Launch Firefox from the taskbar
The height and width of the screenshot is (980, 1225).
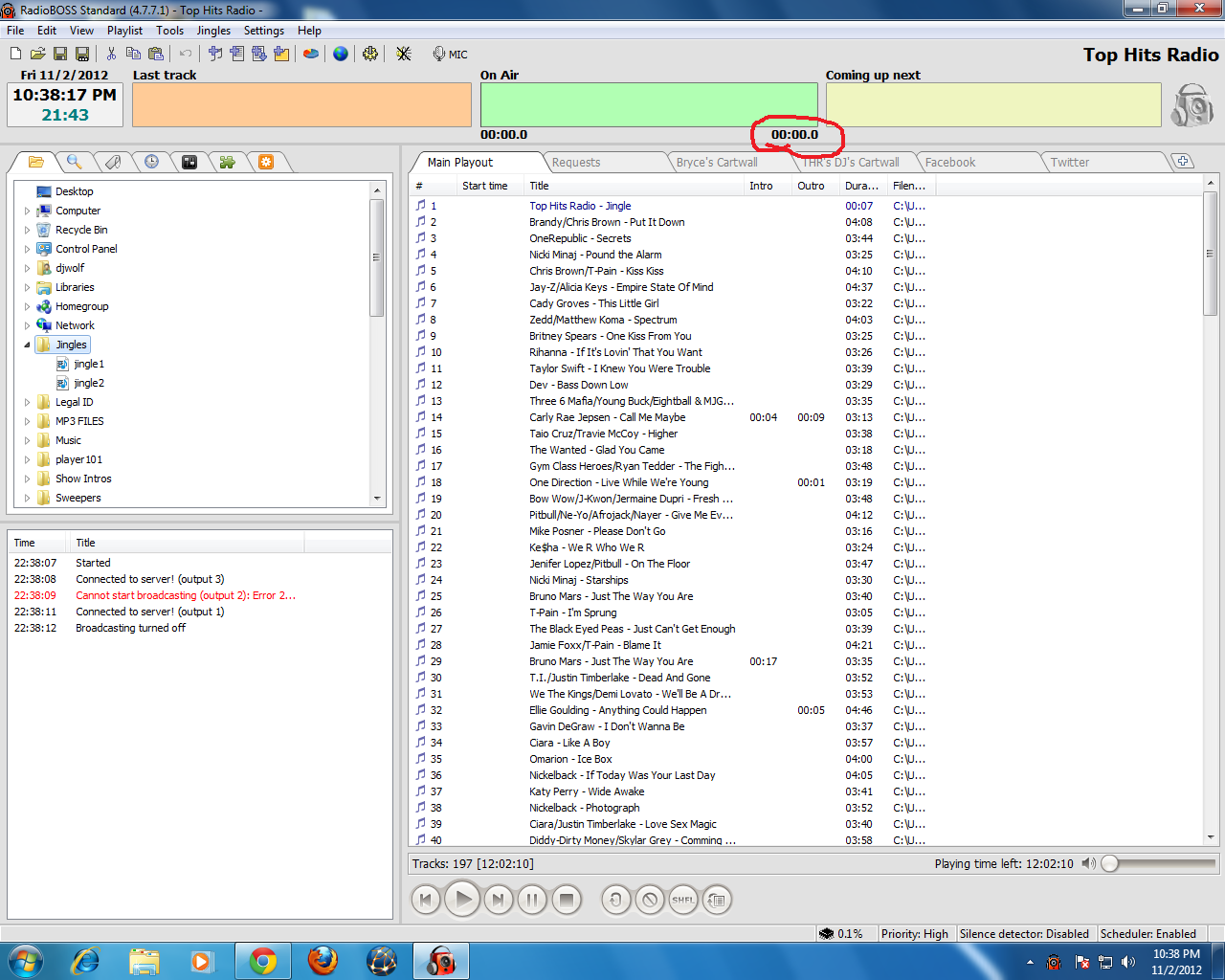click(323, 961)
